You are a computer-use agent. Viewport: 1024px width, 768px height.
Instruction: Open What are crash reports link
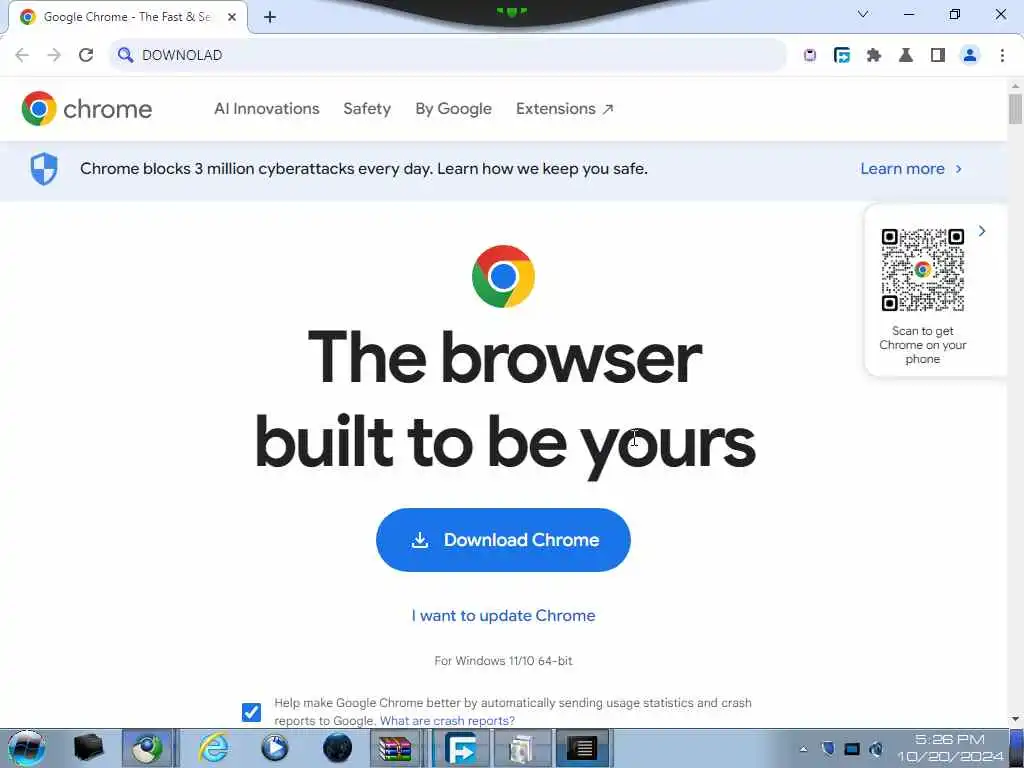click(x=447, y=721)
